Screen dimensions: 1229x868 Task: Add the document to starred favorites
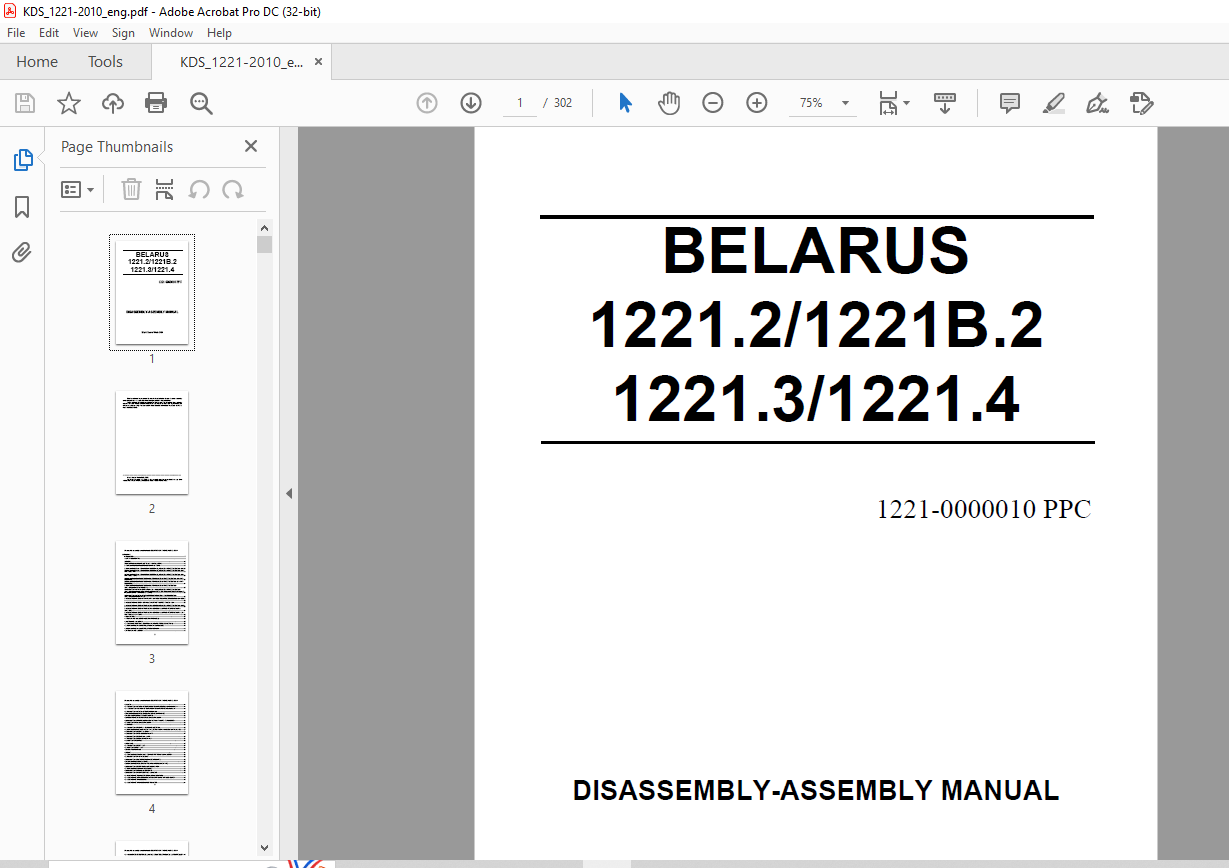[68, 103]
